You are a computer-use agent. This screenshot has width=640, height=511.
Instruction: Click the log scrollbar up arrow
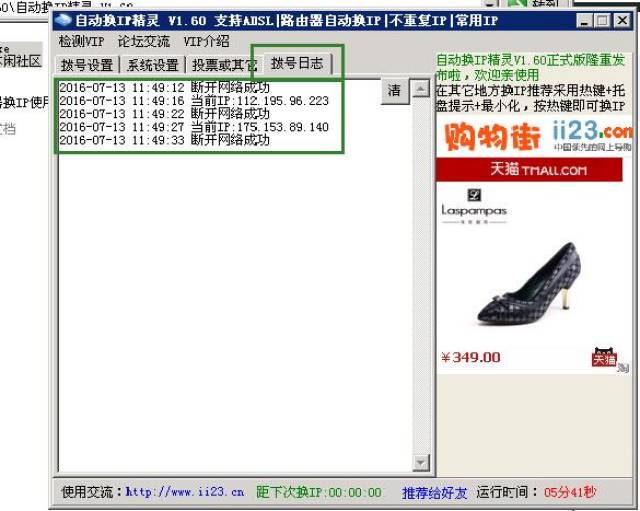point(420,89)
